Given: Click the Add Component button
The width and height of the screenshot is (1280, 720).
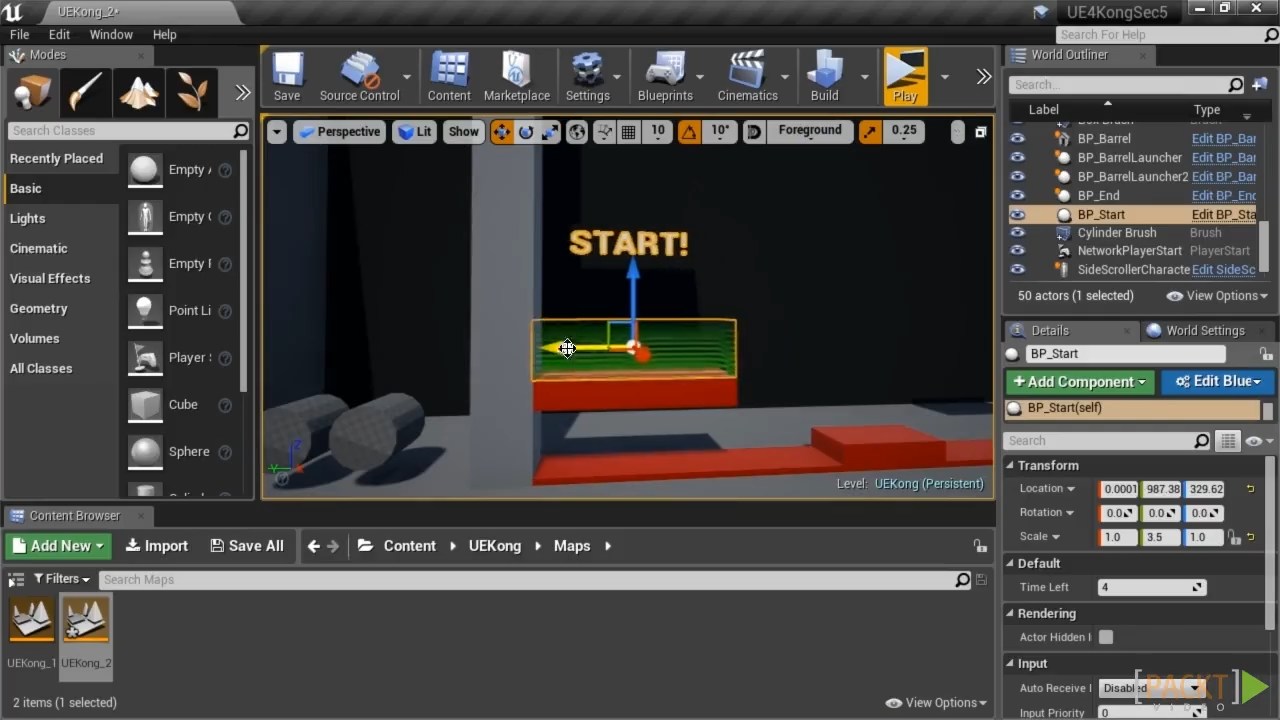Looking at the screenshot, I should click(x=1080, y=381).
